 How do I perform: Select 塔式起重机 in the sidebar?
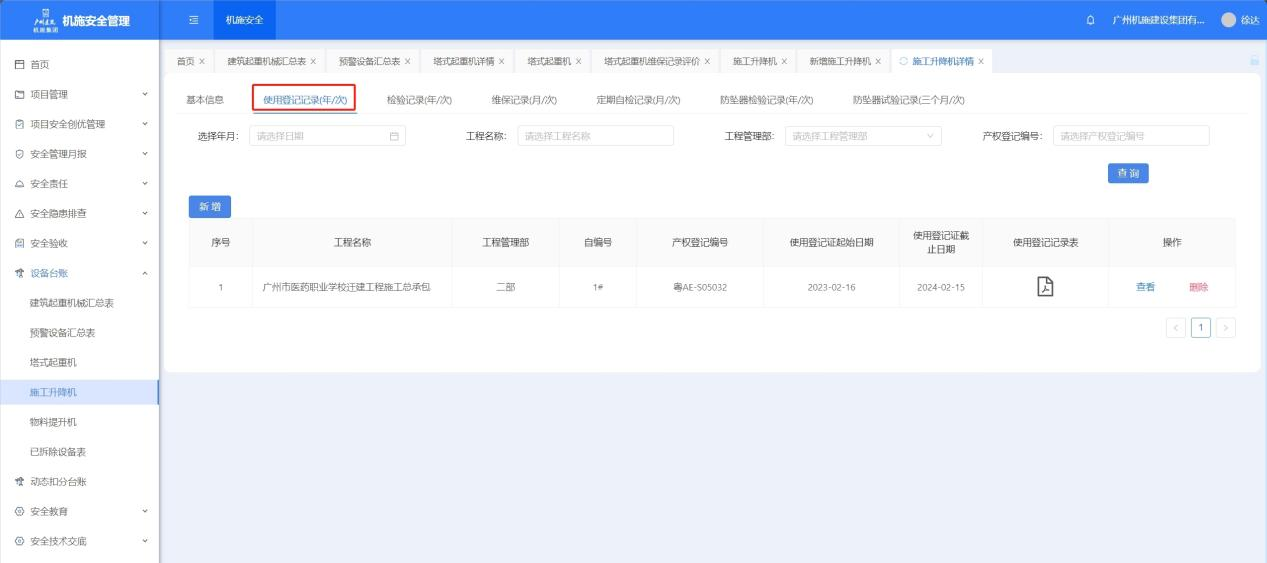(x=53, y=362)
